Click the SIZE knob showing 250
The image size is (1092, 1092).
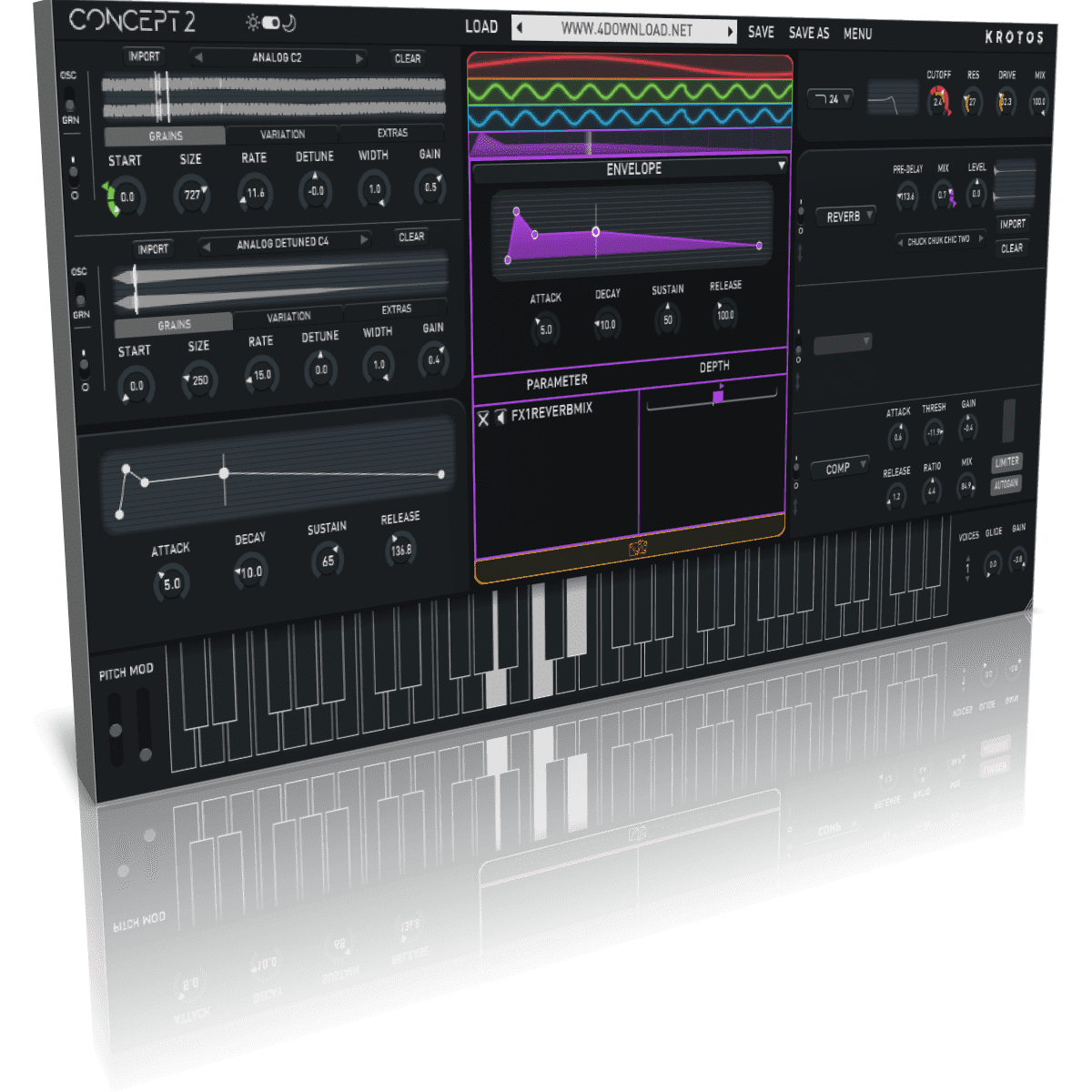click(199, 380)
